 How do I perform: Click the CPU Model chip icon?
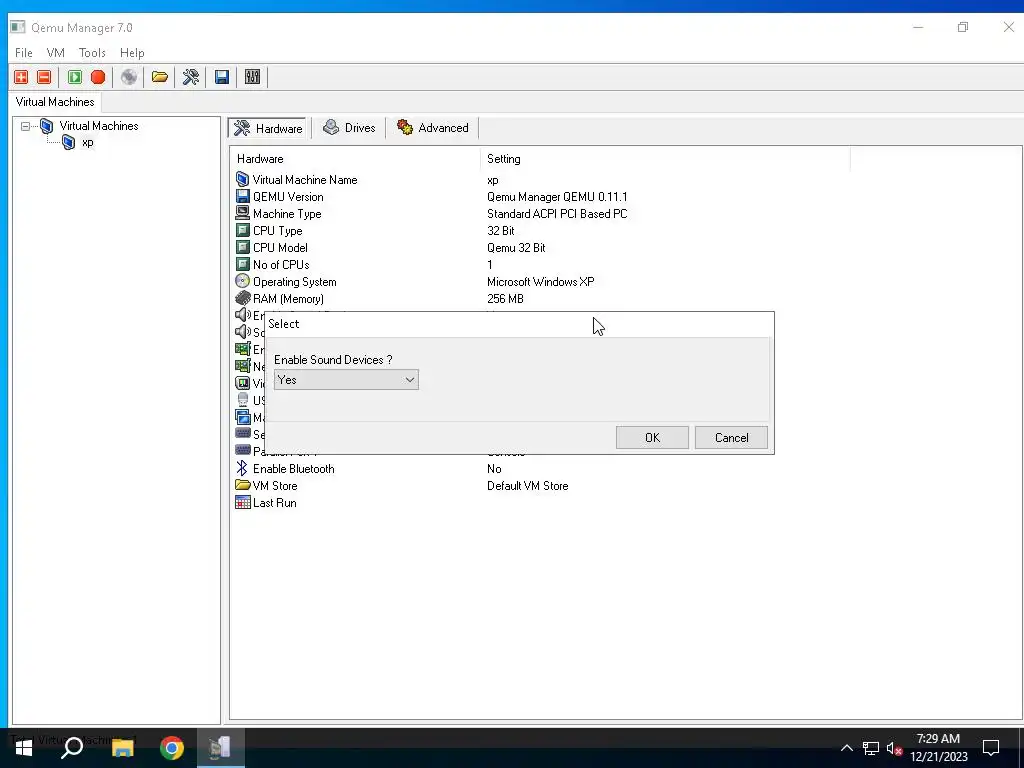(242, 247)
